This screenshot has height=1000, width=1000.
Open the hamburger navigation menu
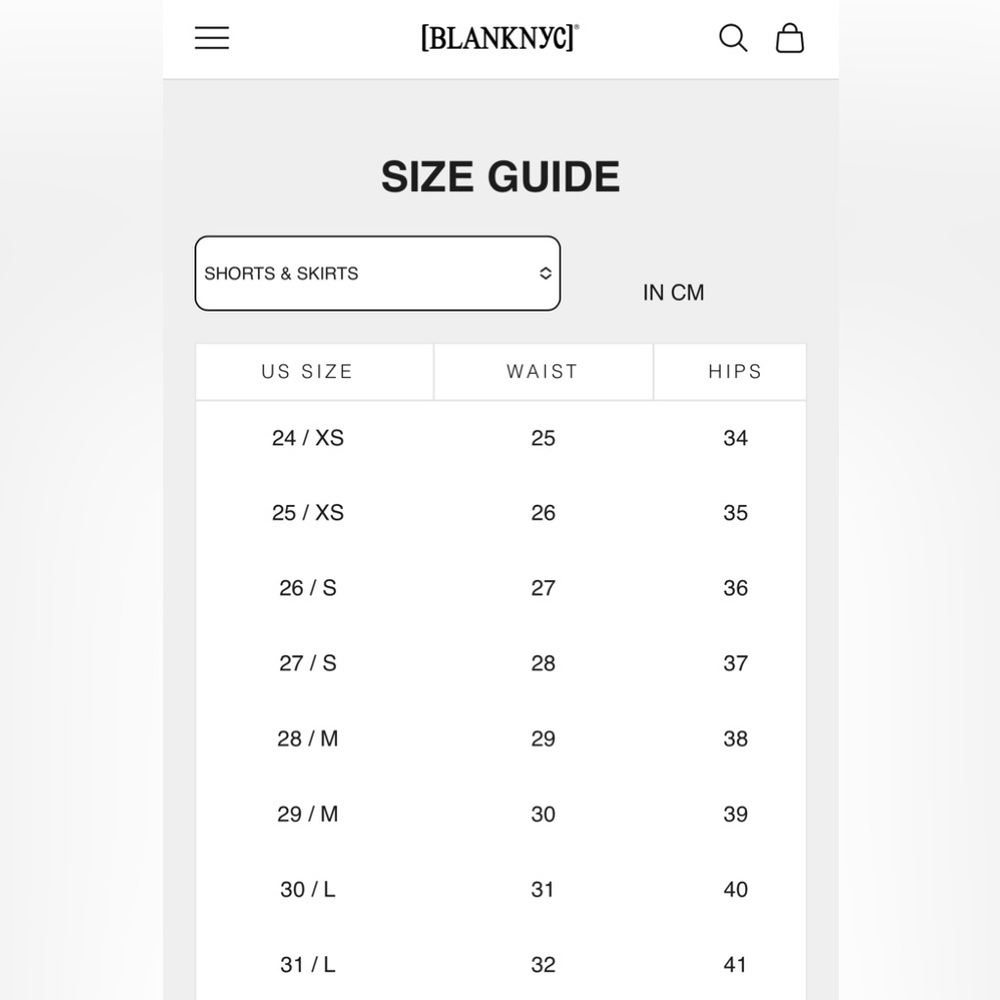click(x=212, y=38)
